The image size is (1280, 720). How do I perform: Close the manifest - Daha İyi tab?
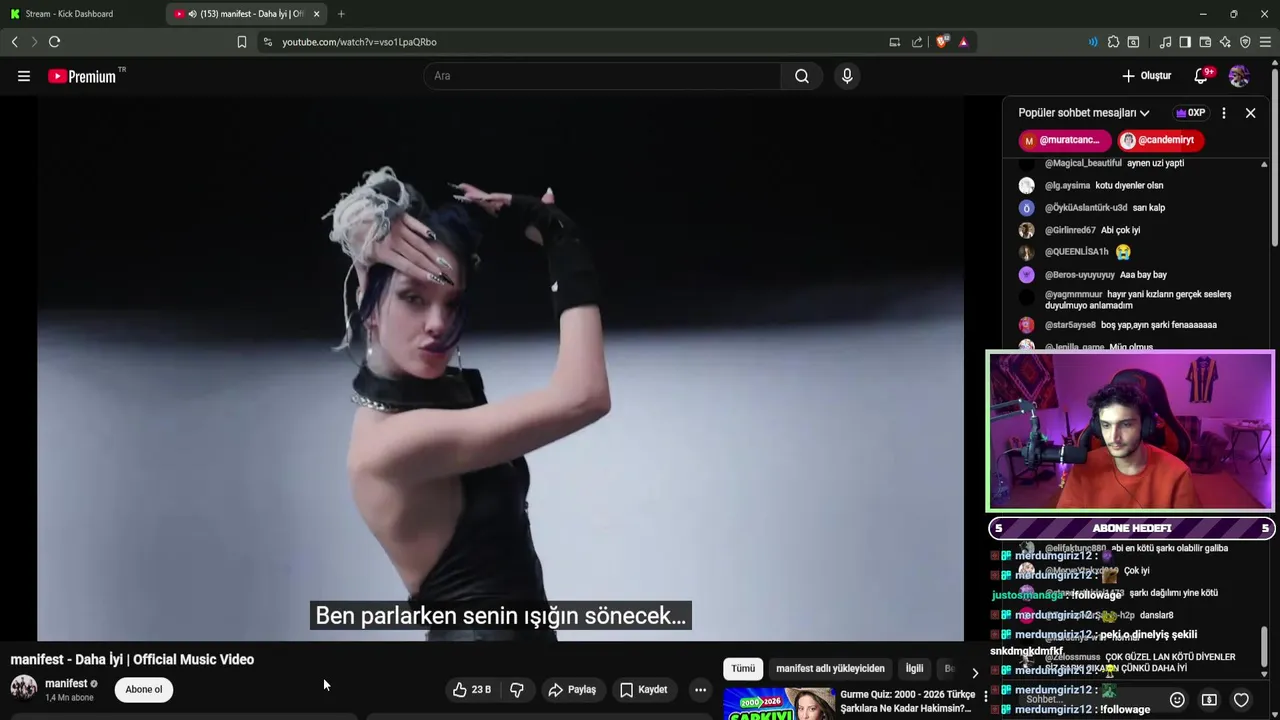(316, 14)
